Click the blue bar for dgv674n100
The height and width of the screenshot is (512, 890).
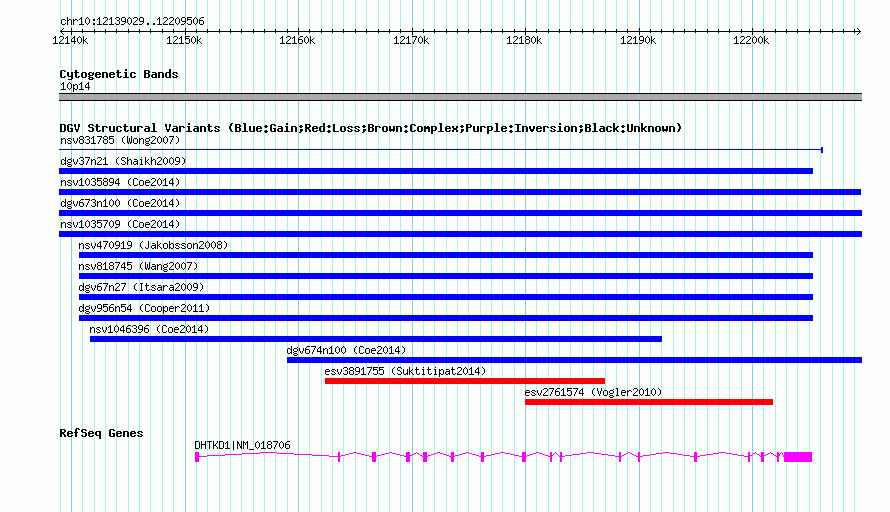pyautogui.click(x=574, y=360)
